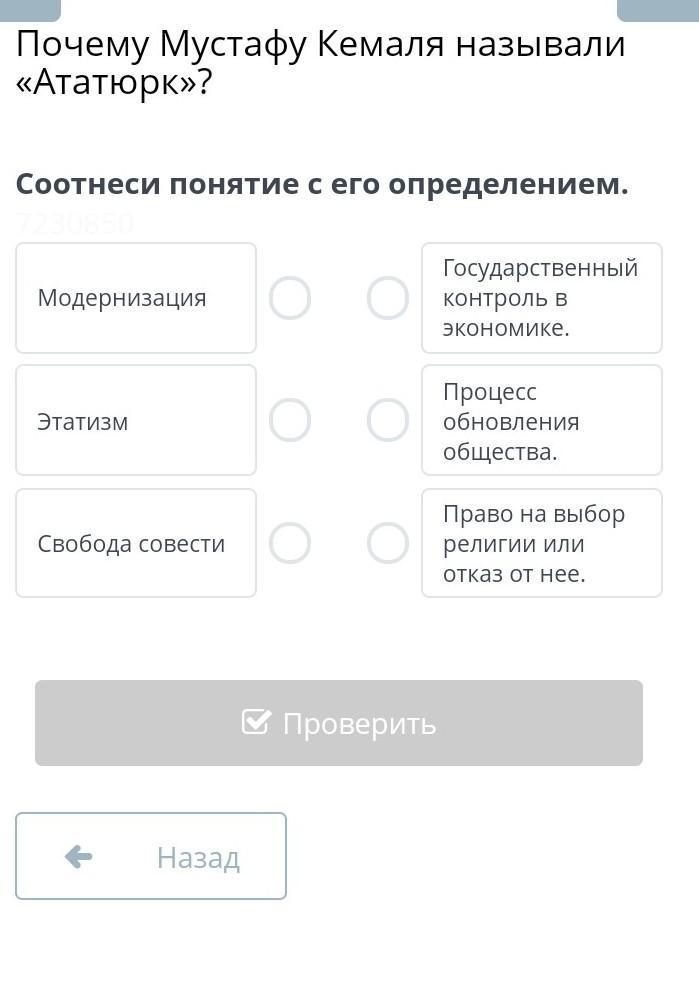Click the question heading about Мустафу Кемаля
The image size is (699, 1005).
320,63
